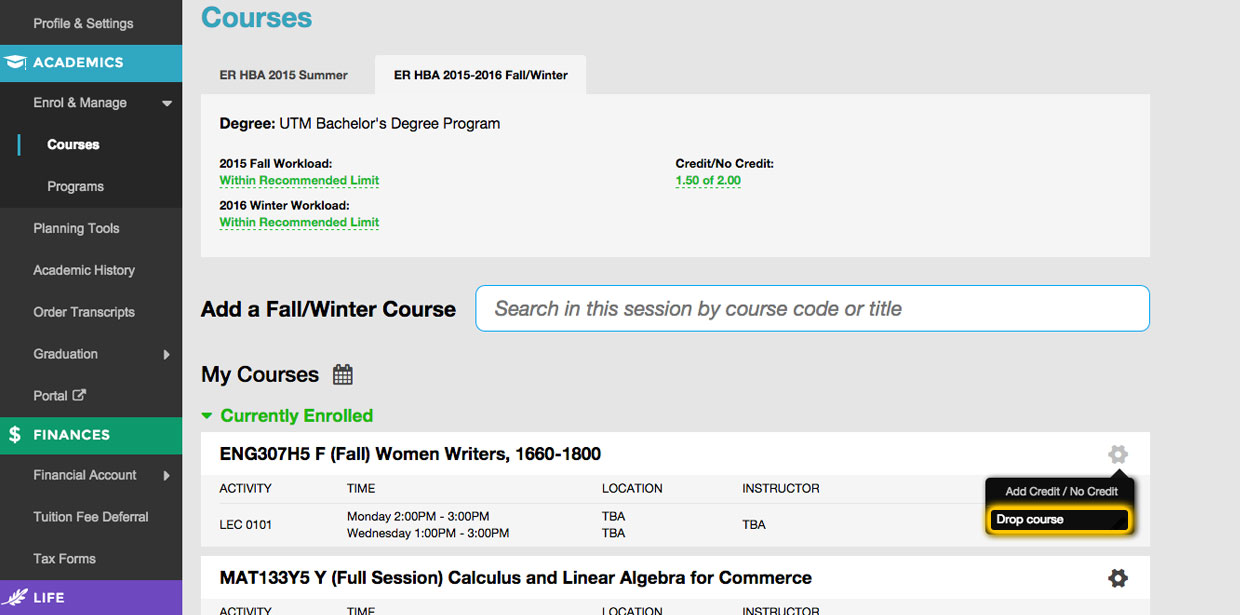Go to Academic History page

[84, 270]
